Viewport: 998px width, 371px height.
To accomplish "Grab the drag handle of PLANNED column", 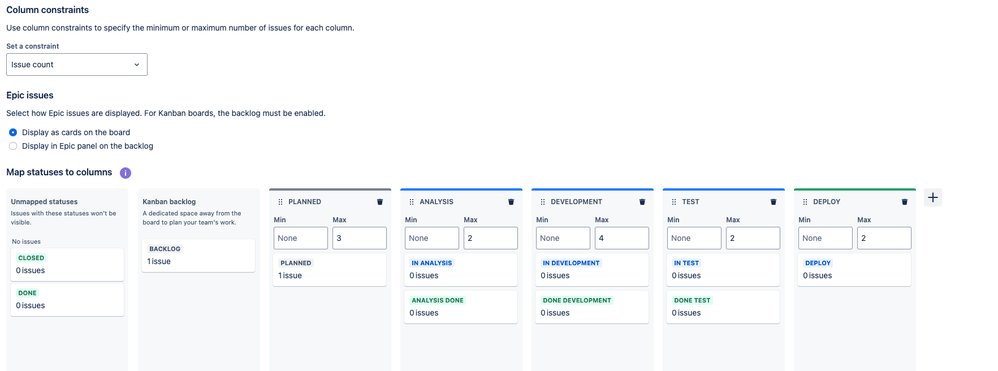I will click(281, 202).
